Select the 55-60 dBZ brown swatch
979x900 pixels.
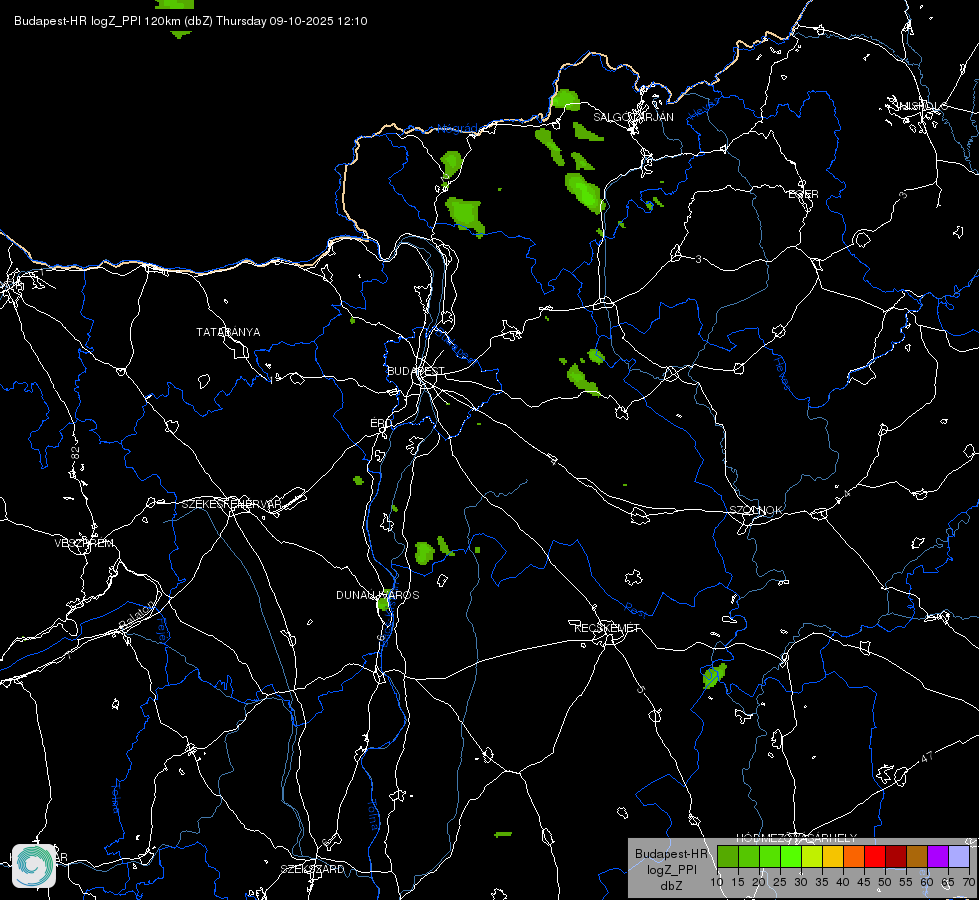pos(917,856)
